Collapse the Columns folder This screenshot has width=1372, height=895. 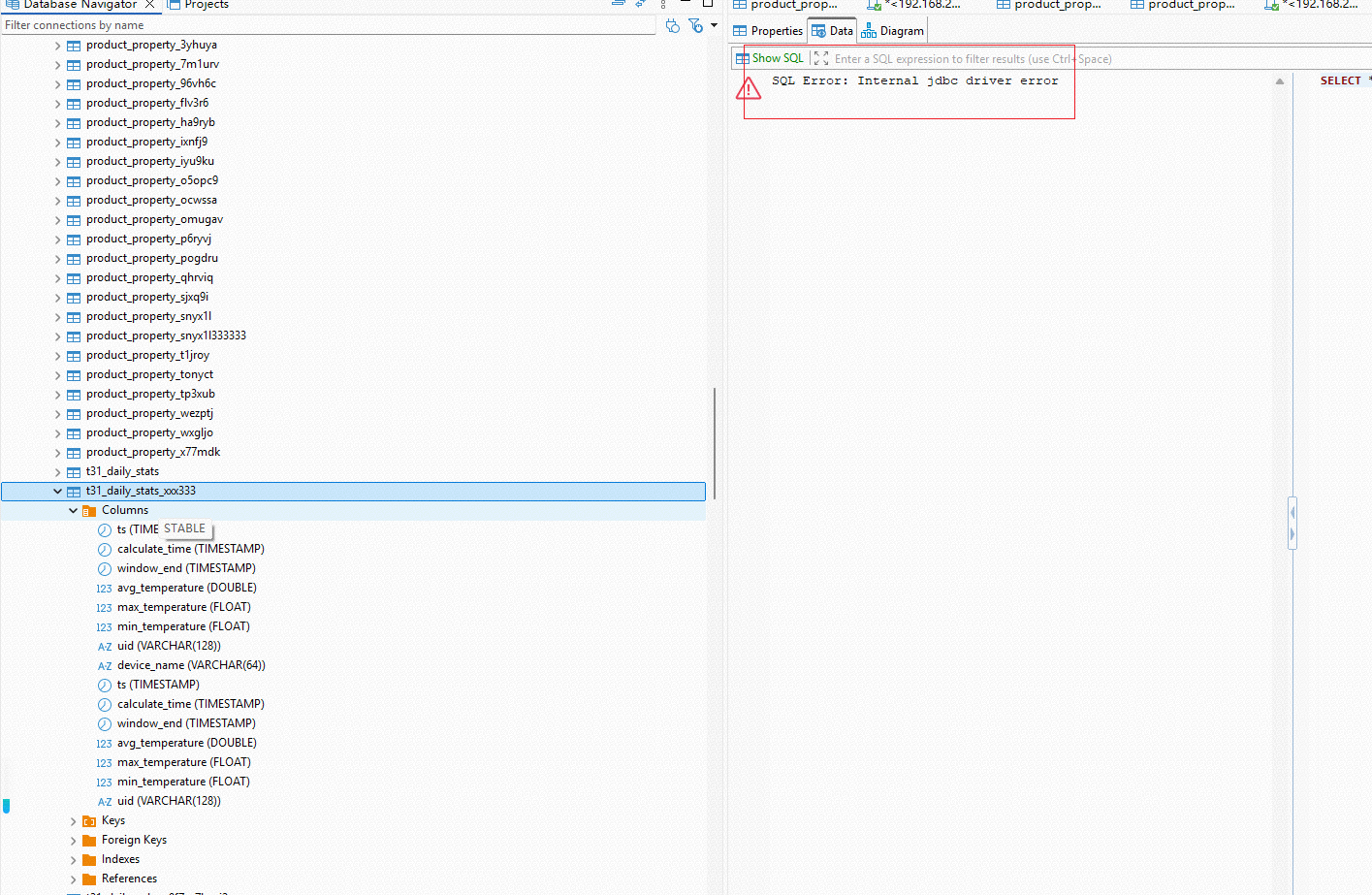[x=73, y=511]
